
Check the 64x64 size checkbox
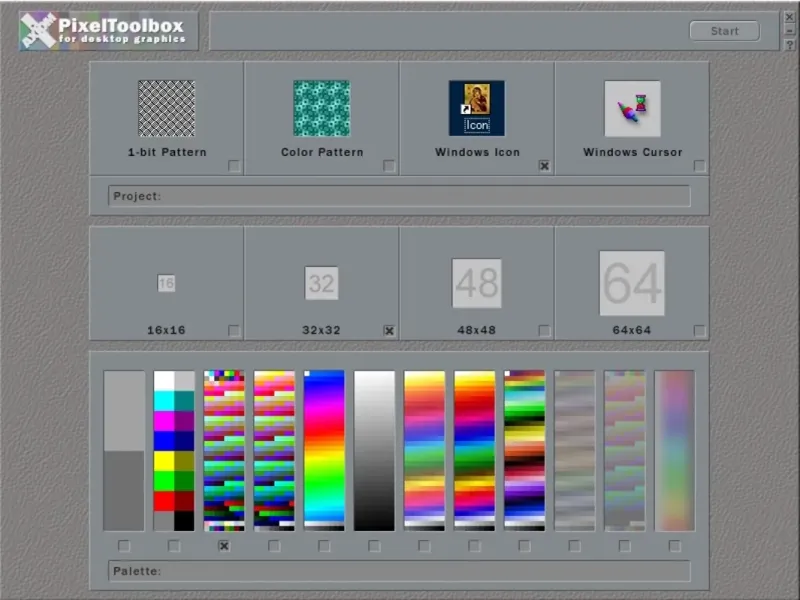(699, 331)
